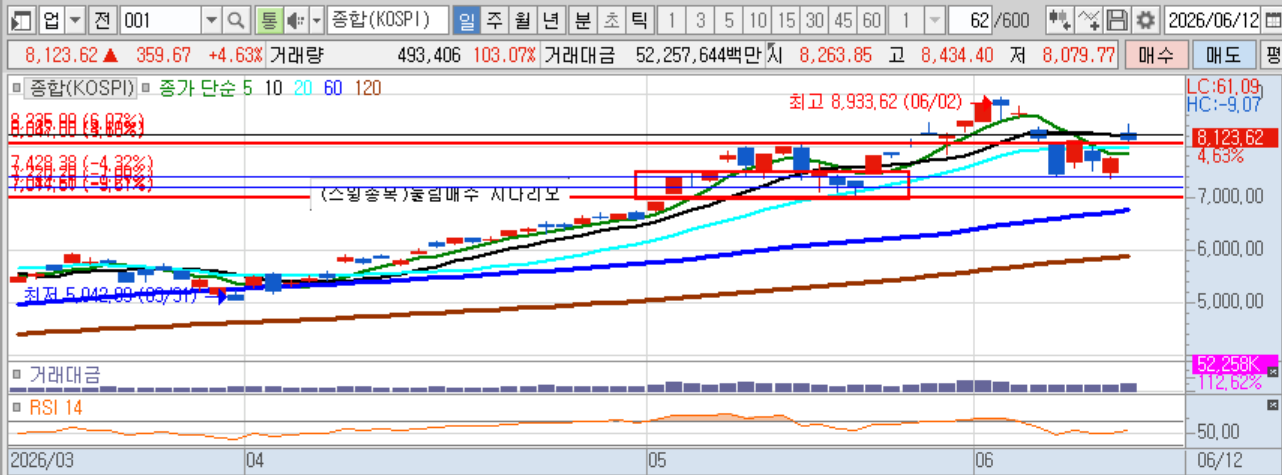Image resolution: width=1282 pixels, height=475 pixels.
Task: Select the 틱 tick period tab
Action: coord(639,20)
